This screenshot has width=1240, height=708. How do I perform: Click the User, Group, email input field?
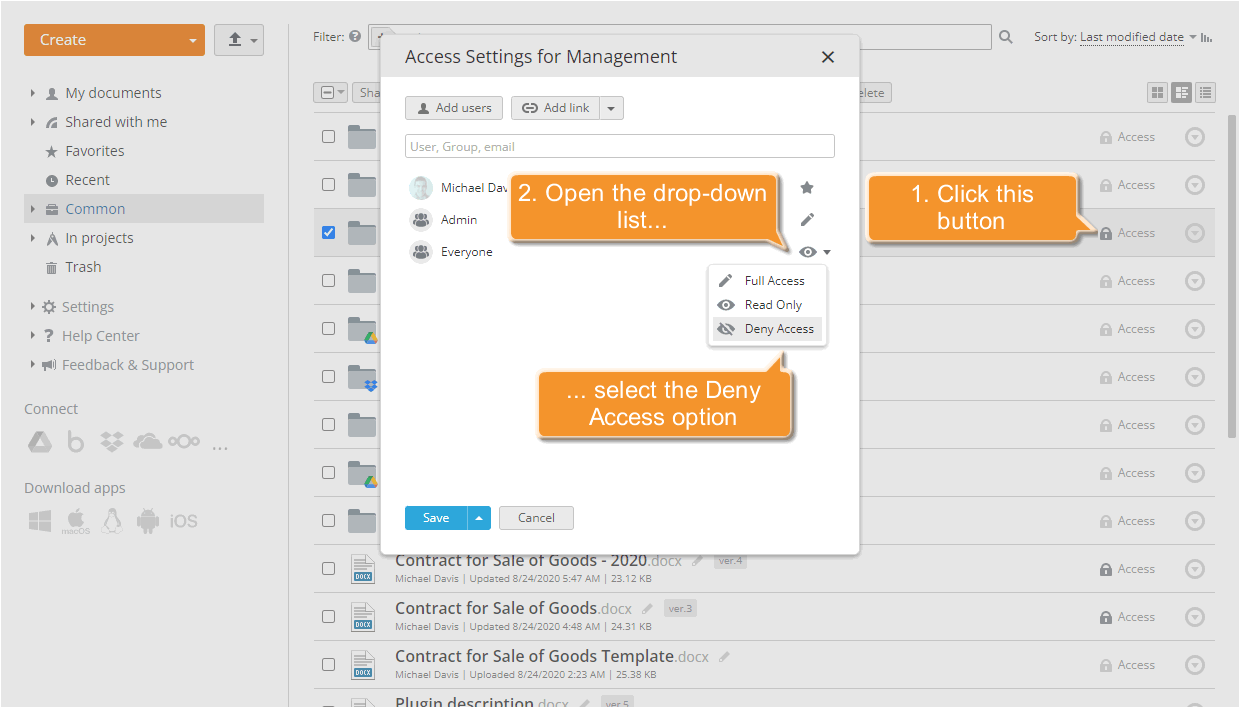(x=619, y=145)
